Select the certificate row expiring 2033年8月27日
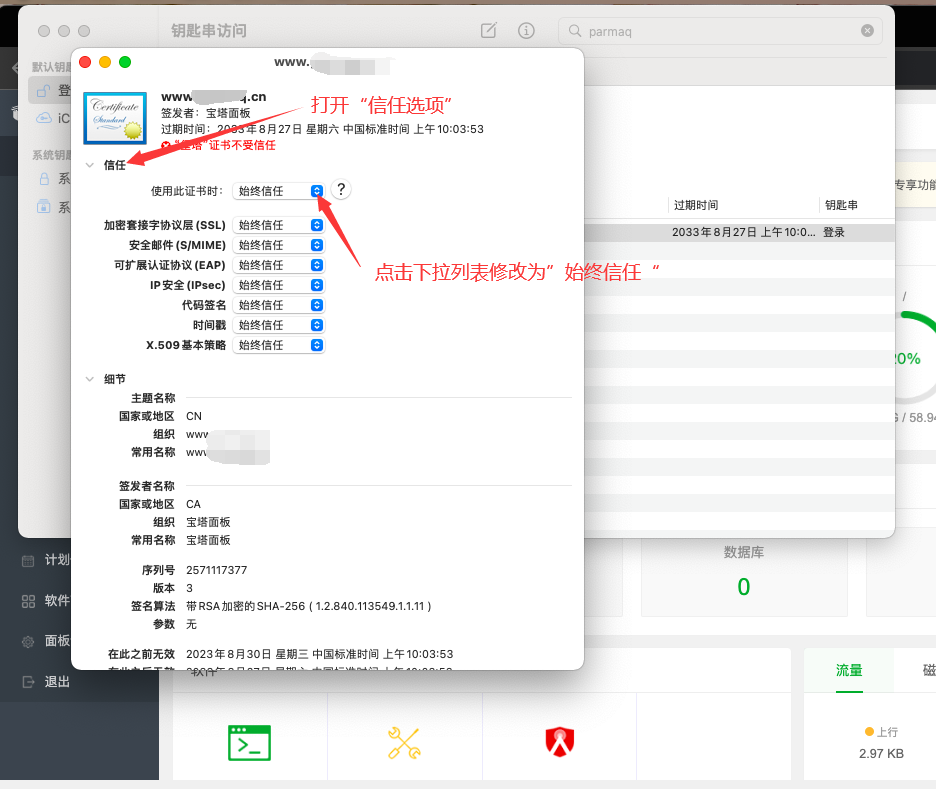The height and width of the screenshot is (789, 936). pos(739,232)
